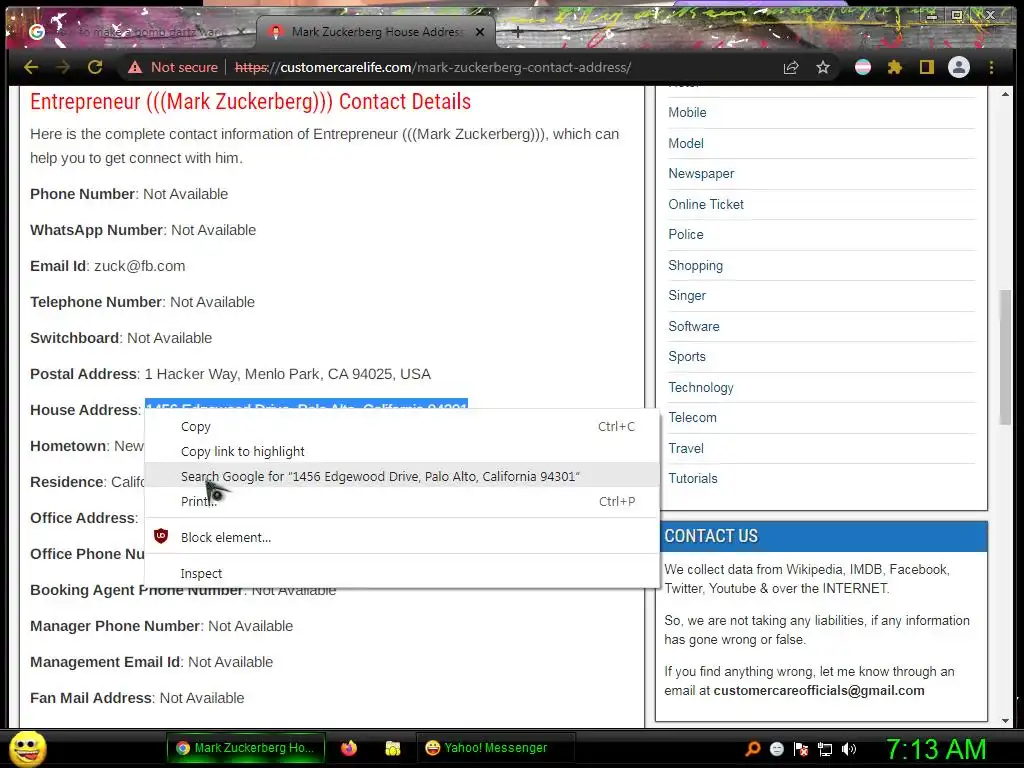Click the uBlock shield icon in context menu

(161, 537)
